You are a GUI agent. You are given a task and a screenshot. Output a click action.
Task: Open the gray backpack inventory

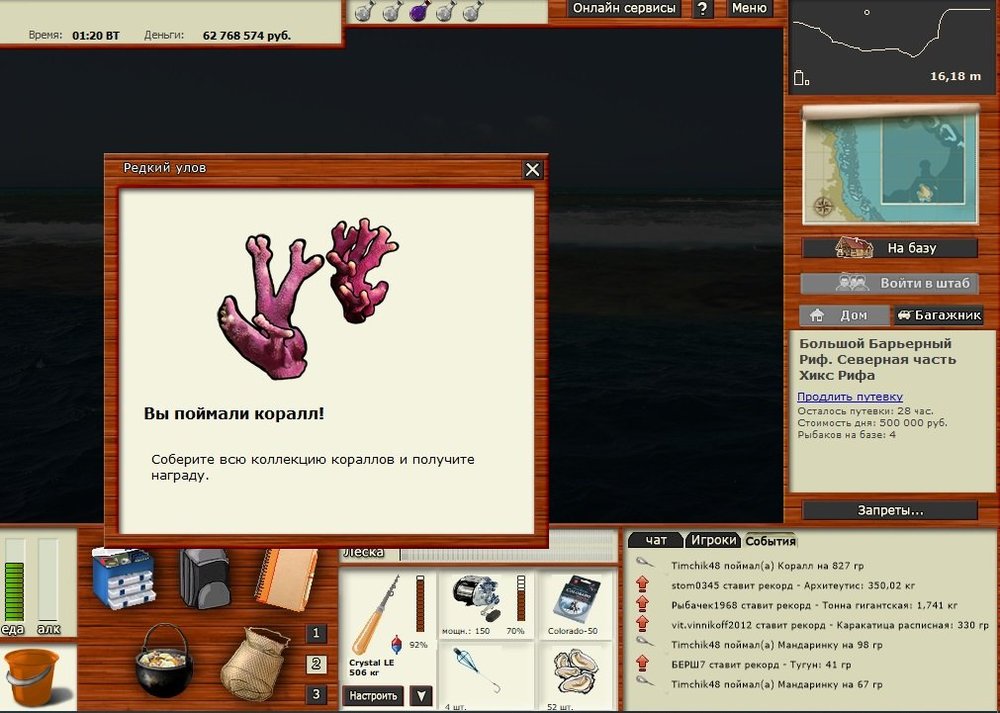[204, 579]
